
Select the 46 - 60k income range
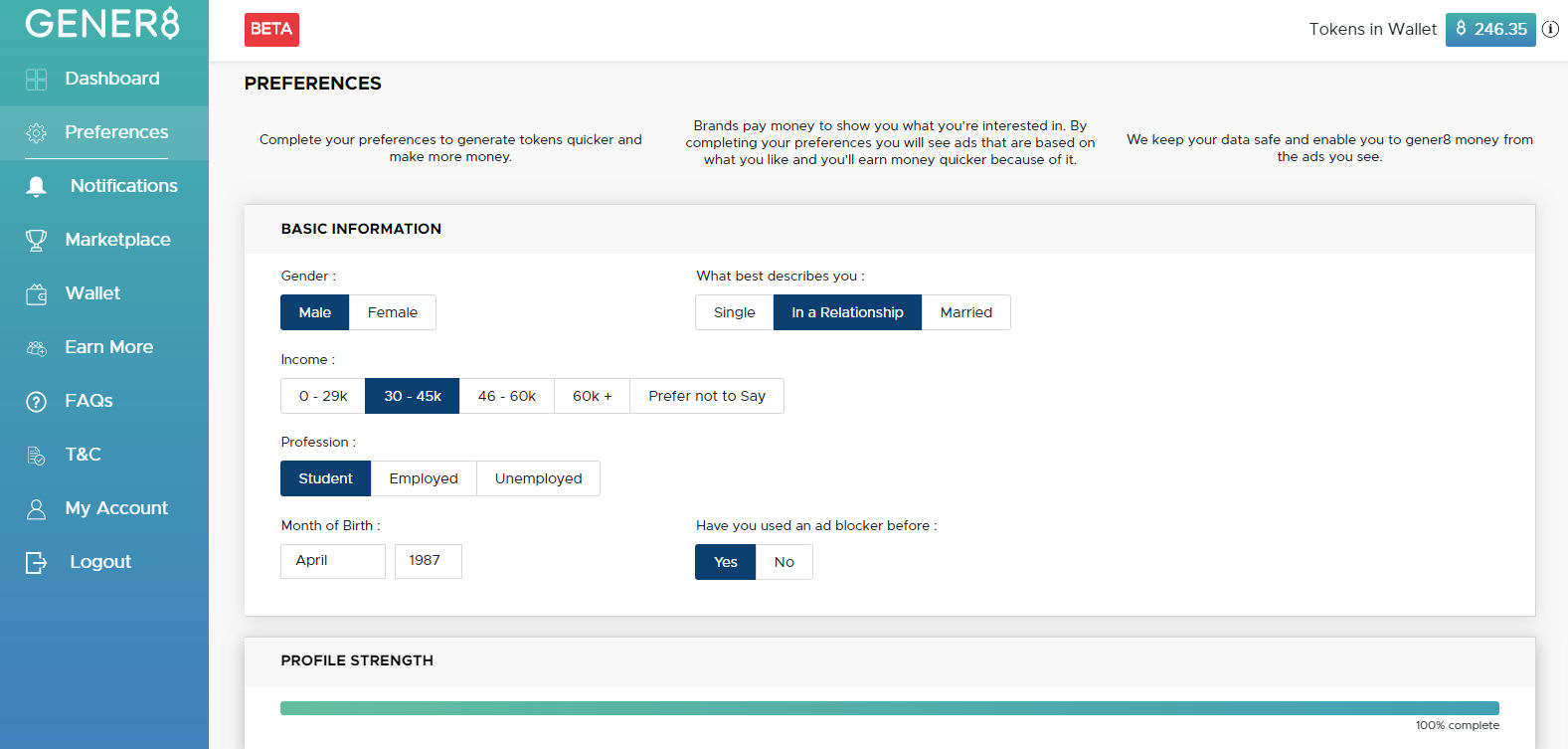[506, 396]
